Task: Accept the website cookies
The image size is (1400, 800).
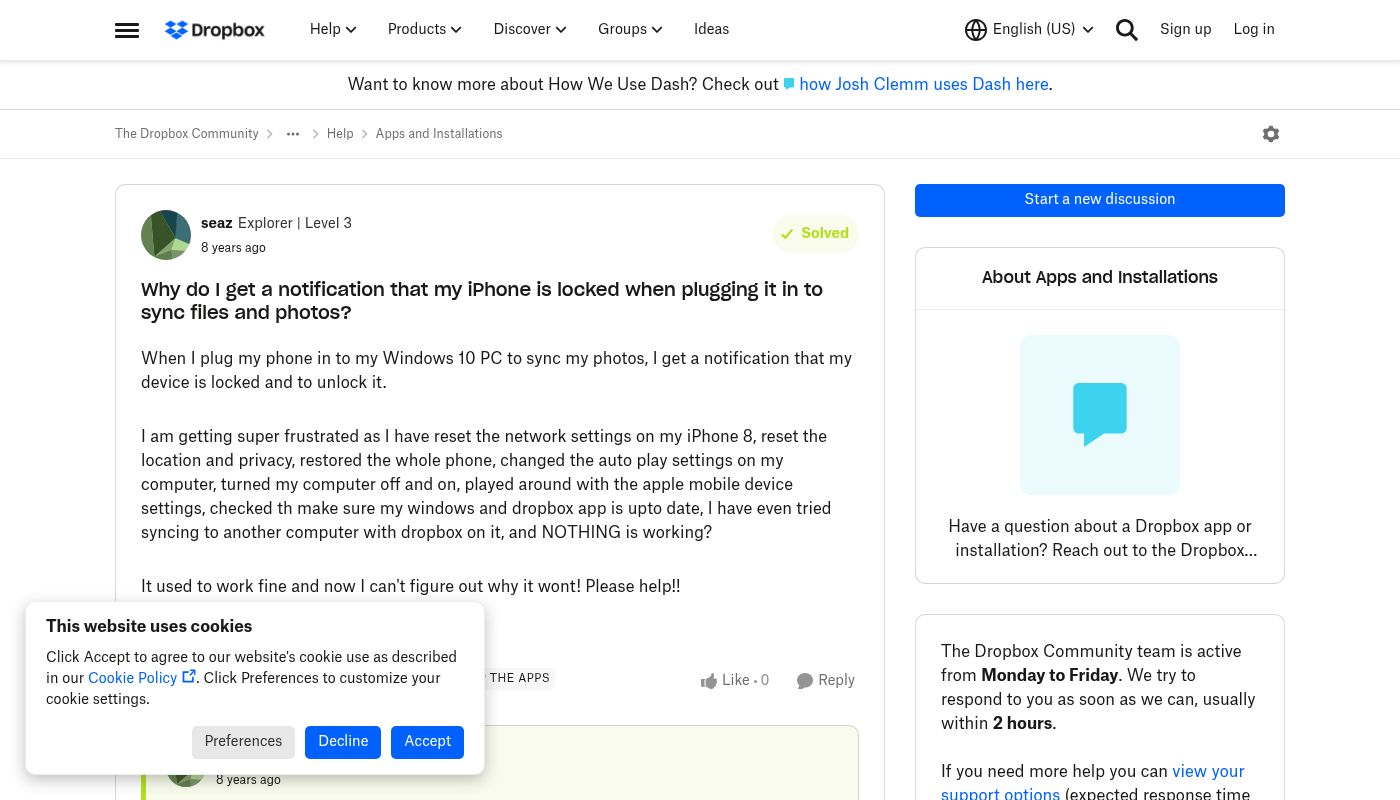Action: coord(427,742)
